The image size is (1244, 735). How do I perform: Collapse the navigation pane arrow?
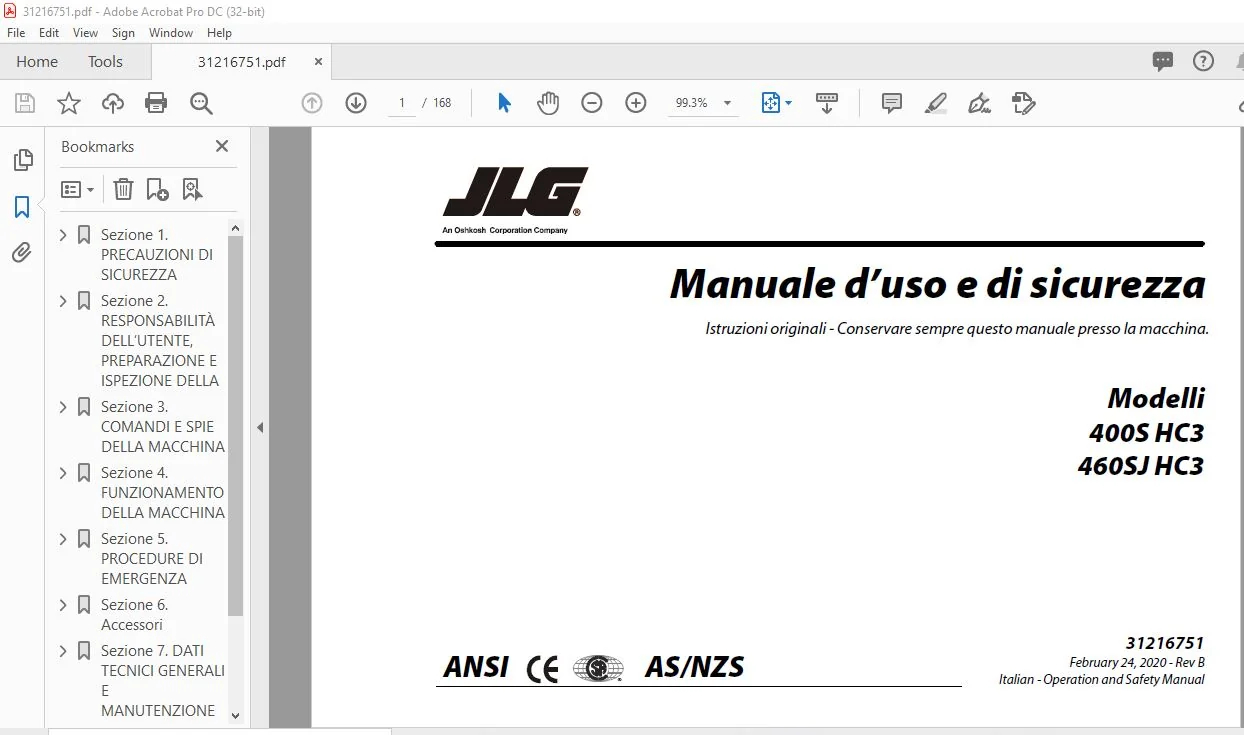pyautogui.click(x=260, y=428)
